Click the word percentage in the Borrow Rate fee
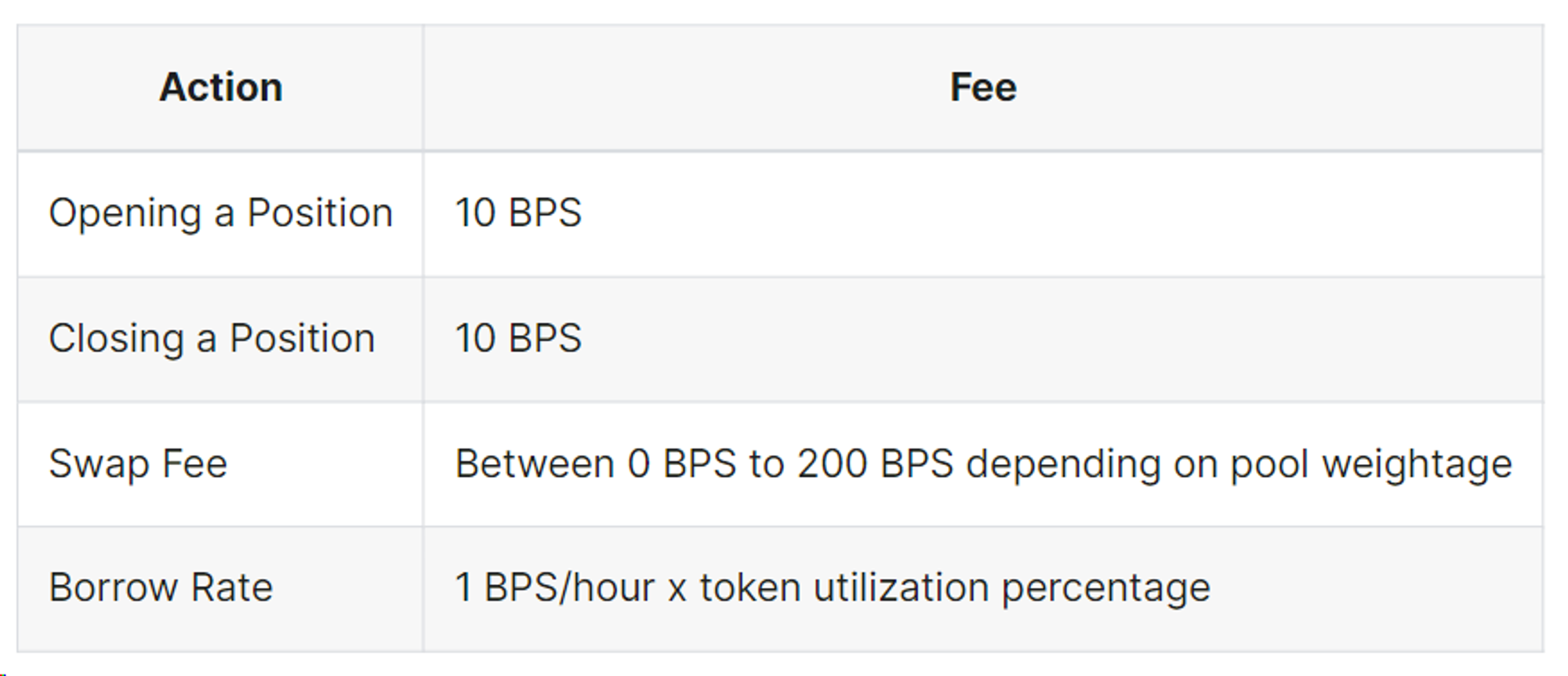1568x676 pixels. (x=1105, y=589)
